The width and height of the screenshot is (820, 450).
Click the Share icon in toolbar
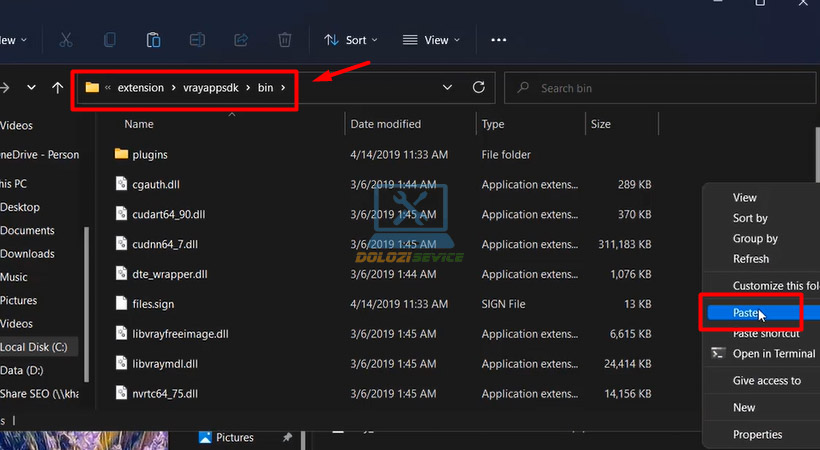click(241, 40)
